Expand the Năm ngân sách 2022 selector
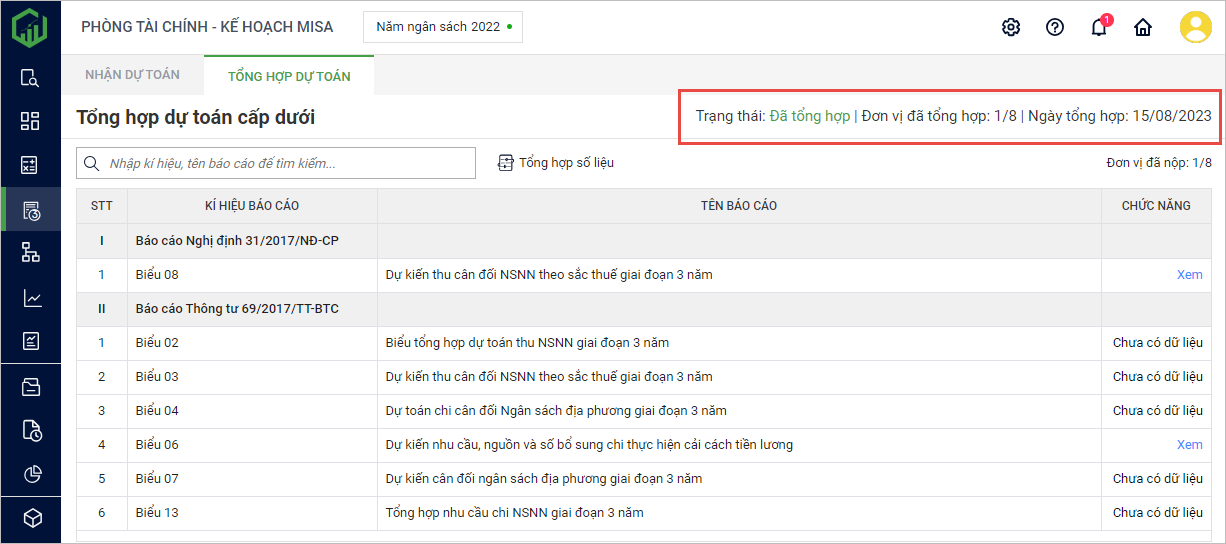 [443, 27]
